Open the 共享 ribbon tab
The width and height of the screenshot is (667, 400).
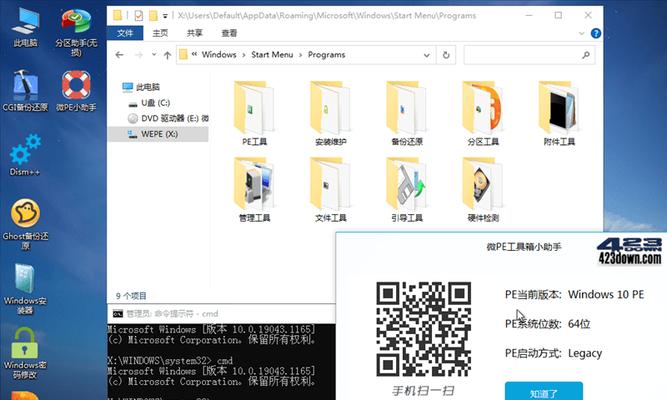(194, 33)
